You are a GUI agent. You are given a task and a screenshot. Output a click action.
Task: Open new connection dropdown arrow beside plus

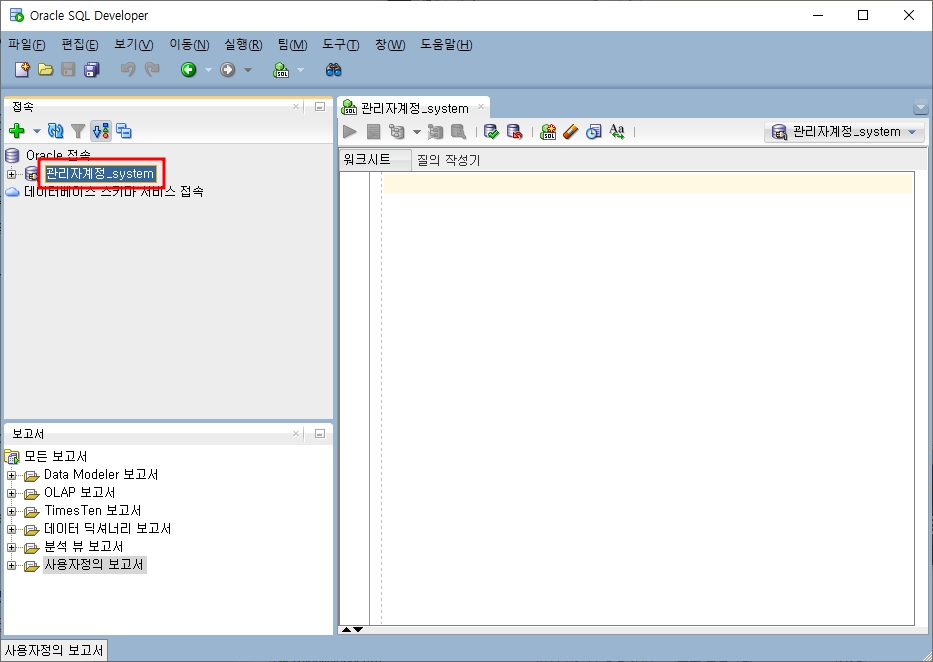(36, 131)
